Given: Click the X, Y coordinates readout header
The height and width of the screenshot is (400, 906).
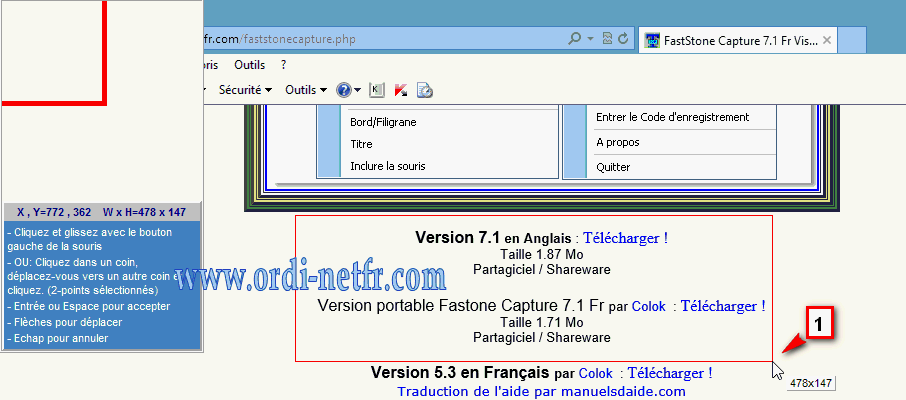Looking at the screenshot, I should 102,212.
